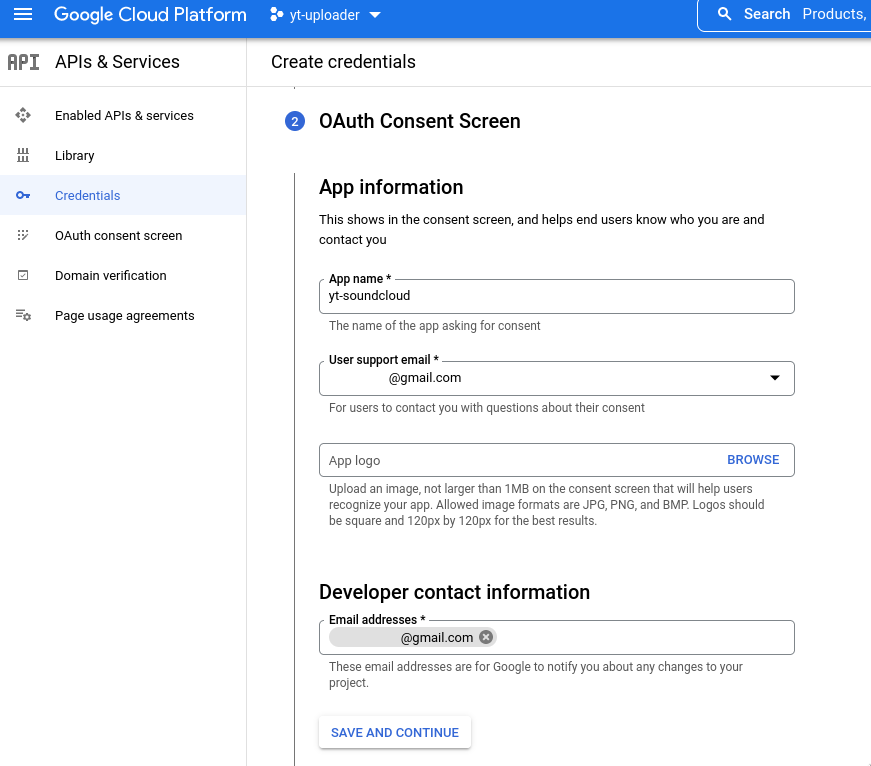Click the User support email dropdown arrow
This screenshot has height=766, width=871.
pos(775,378)
